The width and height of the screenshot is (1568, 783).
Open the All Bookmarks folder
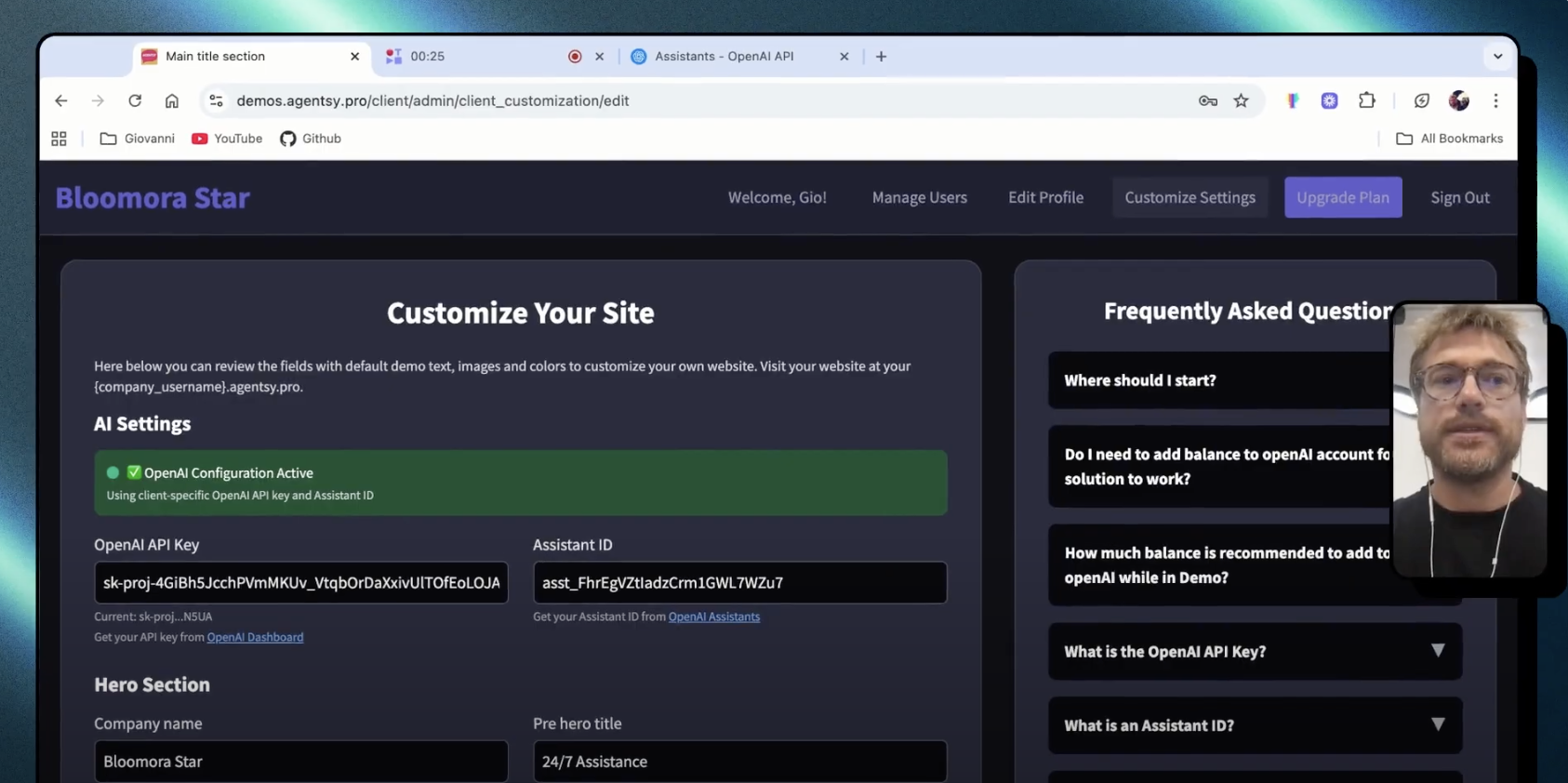tap(1449, 139)
